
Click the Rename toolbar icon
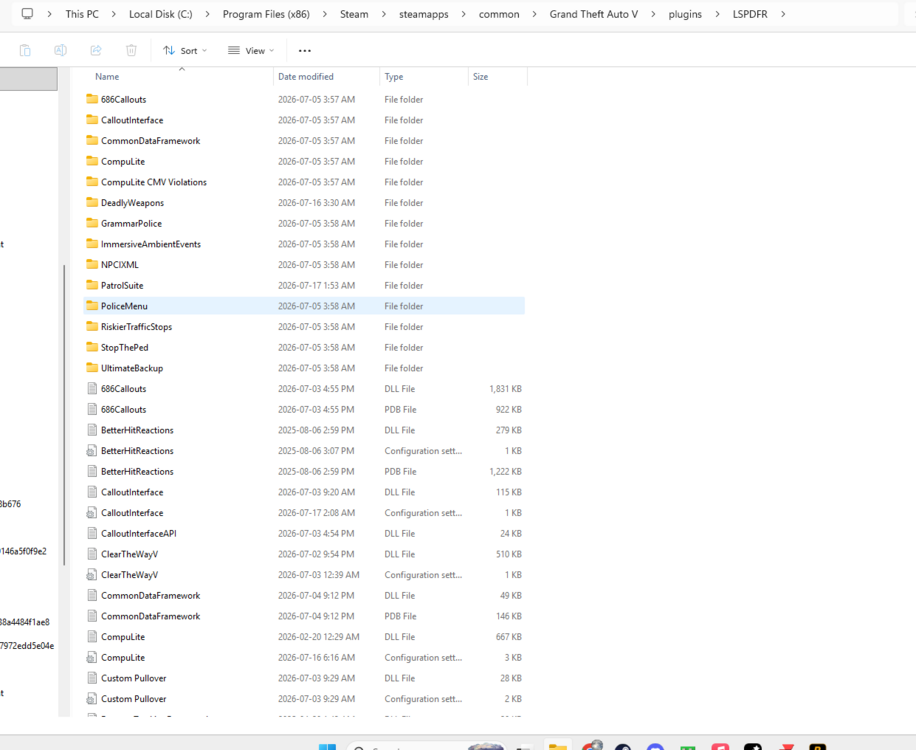60,51
